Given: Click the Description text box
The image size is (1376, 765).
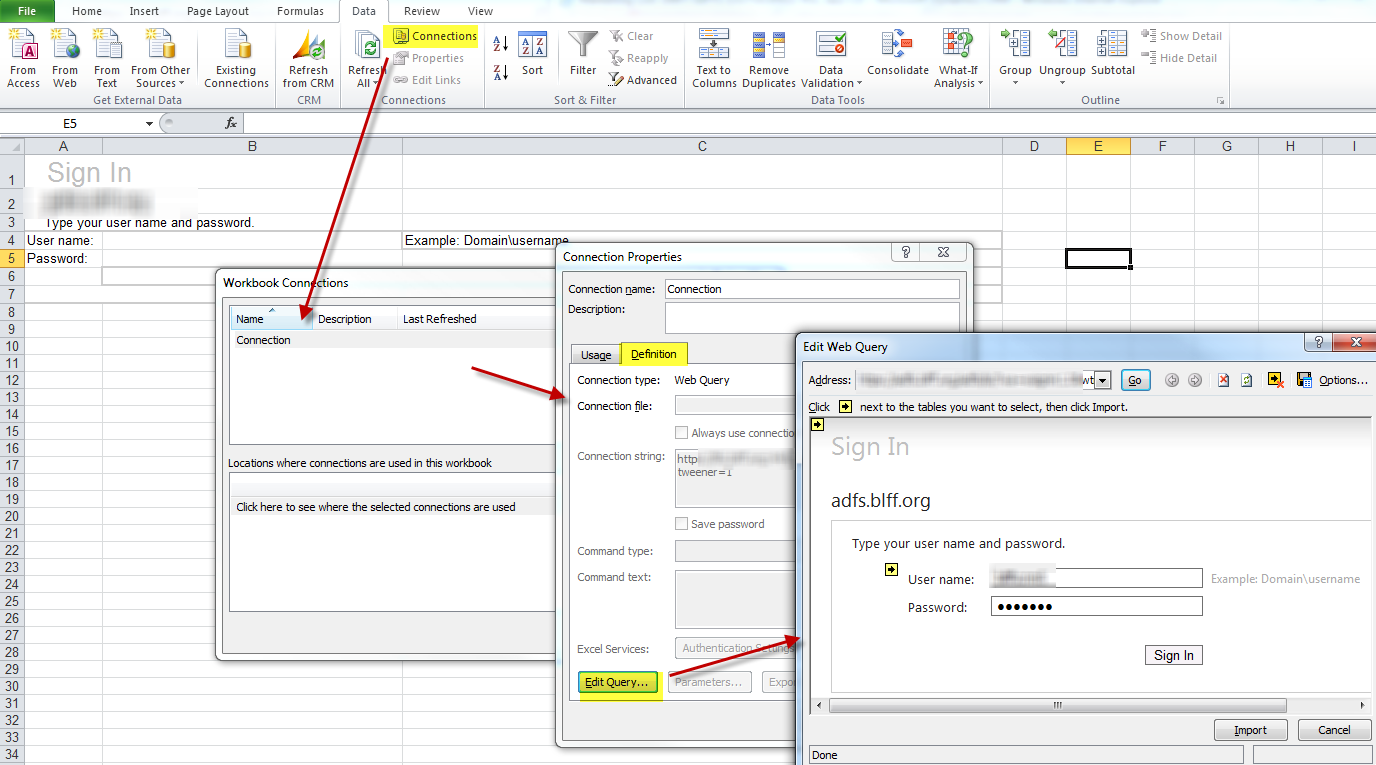Looking at the screenshot, I should 812,318.
